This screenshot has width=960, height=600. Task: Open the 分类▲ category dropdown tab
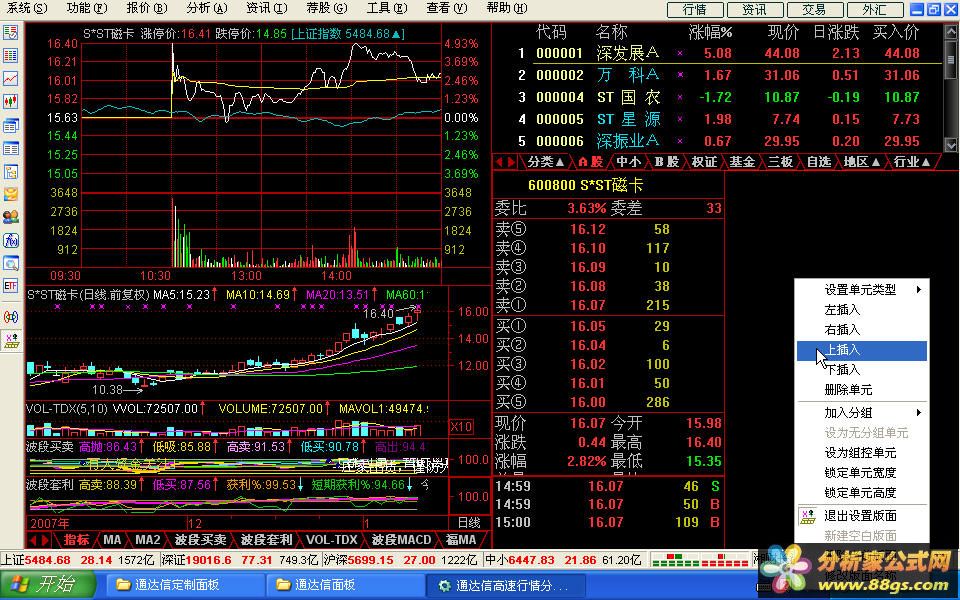coord(545,162)
